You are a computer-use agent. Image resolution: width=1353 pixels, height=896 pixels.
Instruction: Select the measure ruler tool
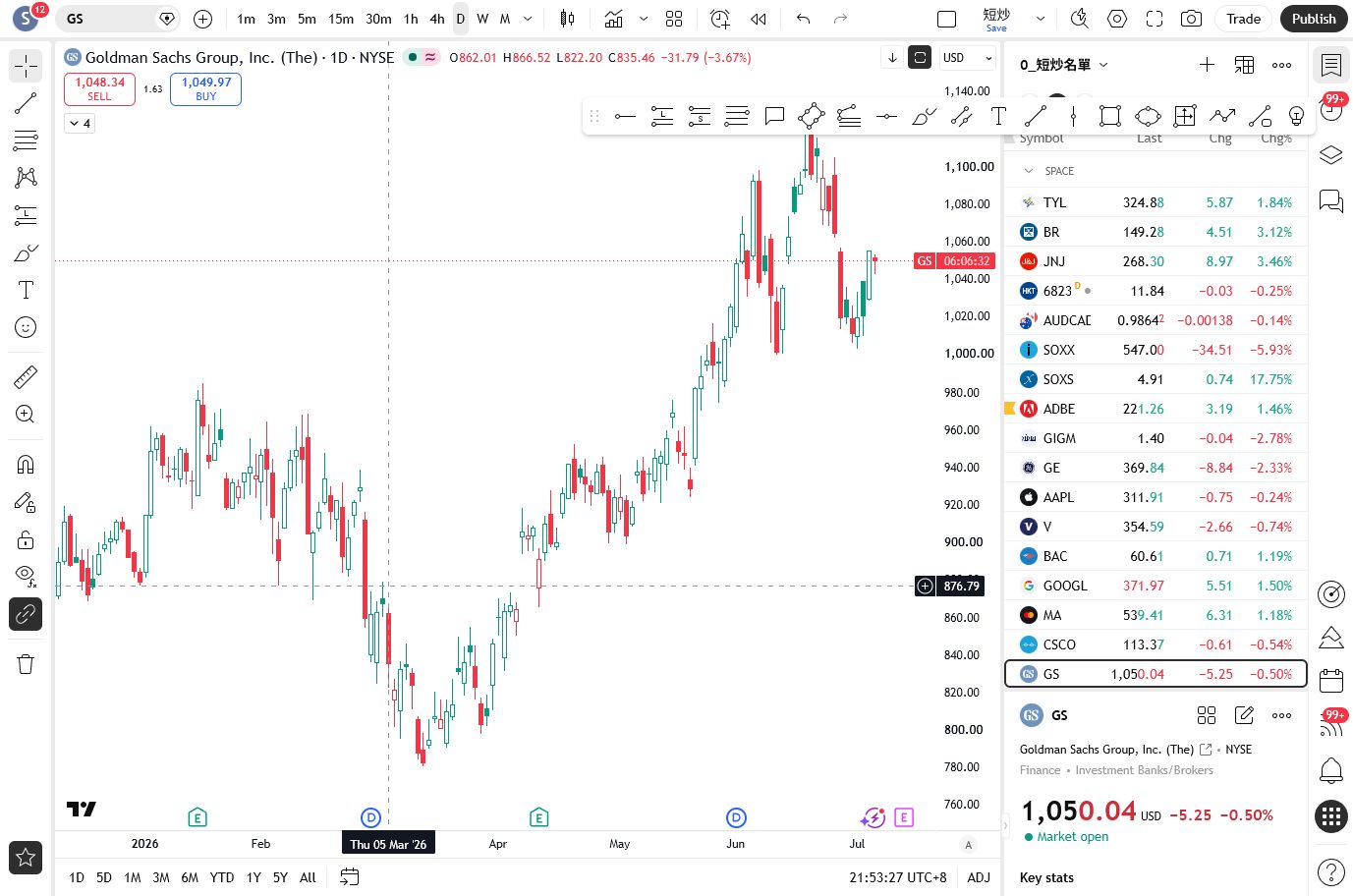click(x=26, y=376)
